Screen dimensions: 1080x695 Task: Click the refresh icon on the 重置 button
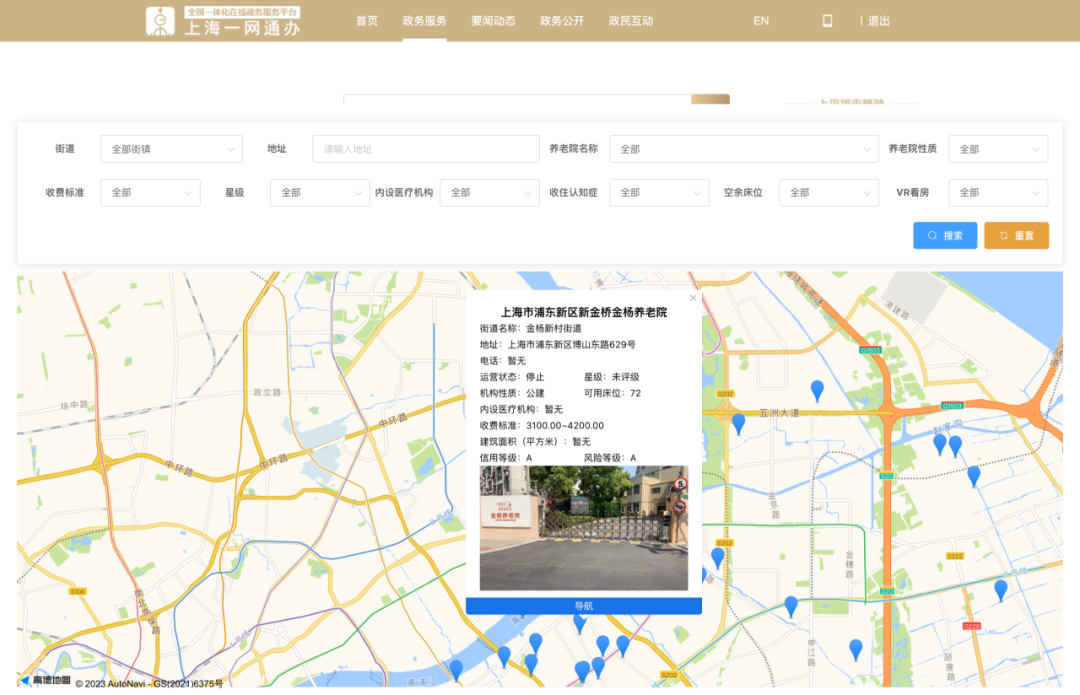1002,235
